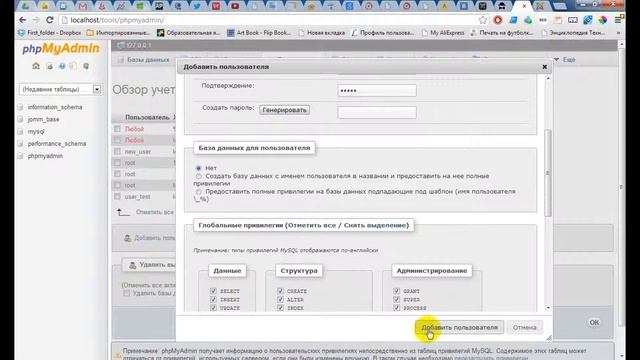Toggle the INDEX privilege checkbox
The image size is (640, 360).
pos(280,308)
